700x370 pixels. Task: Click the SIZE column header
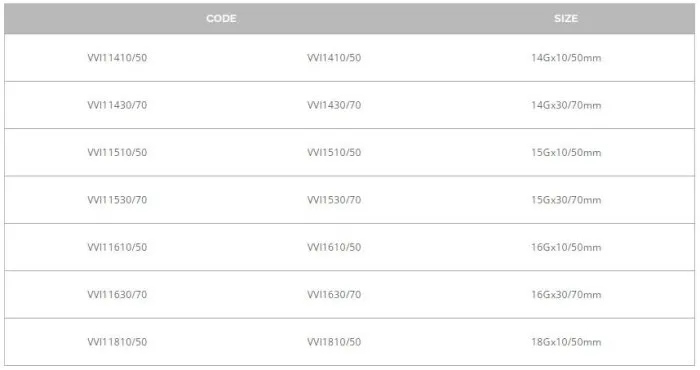pos(566,18)
